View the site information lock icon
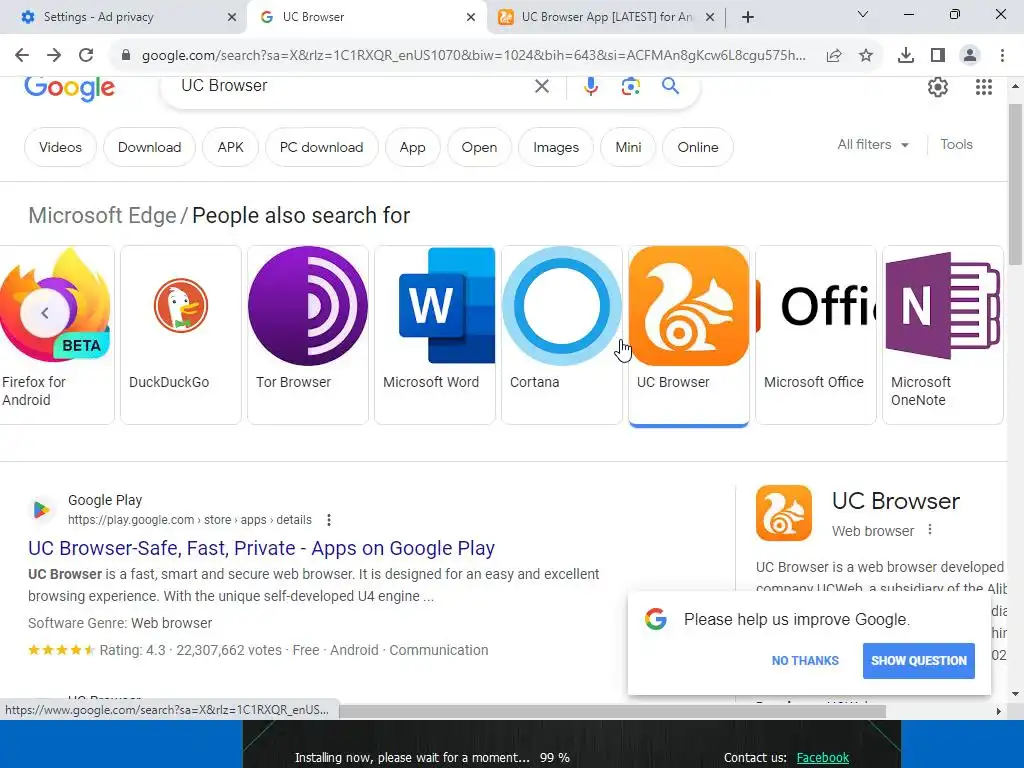The width and height of the screenshot is (1024, 768). tap(126, 56)
